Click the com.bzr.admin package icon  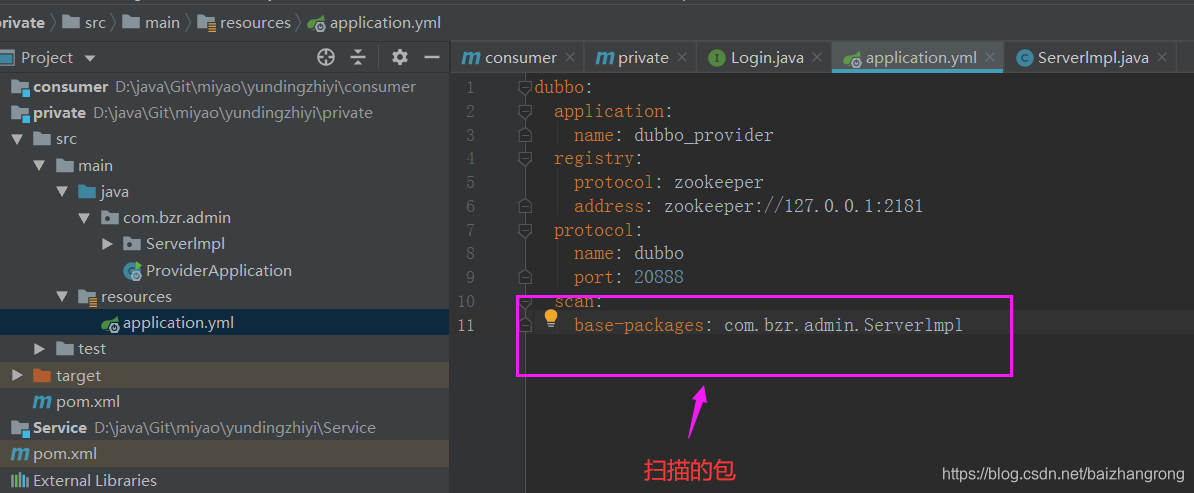[x=110, y=218]
